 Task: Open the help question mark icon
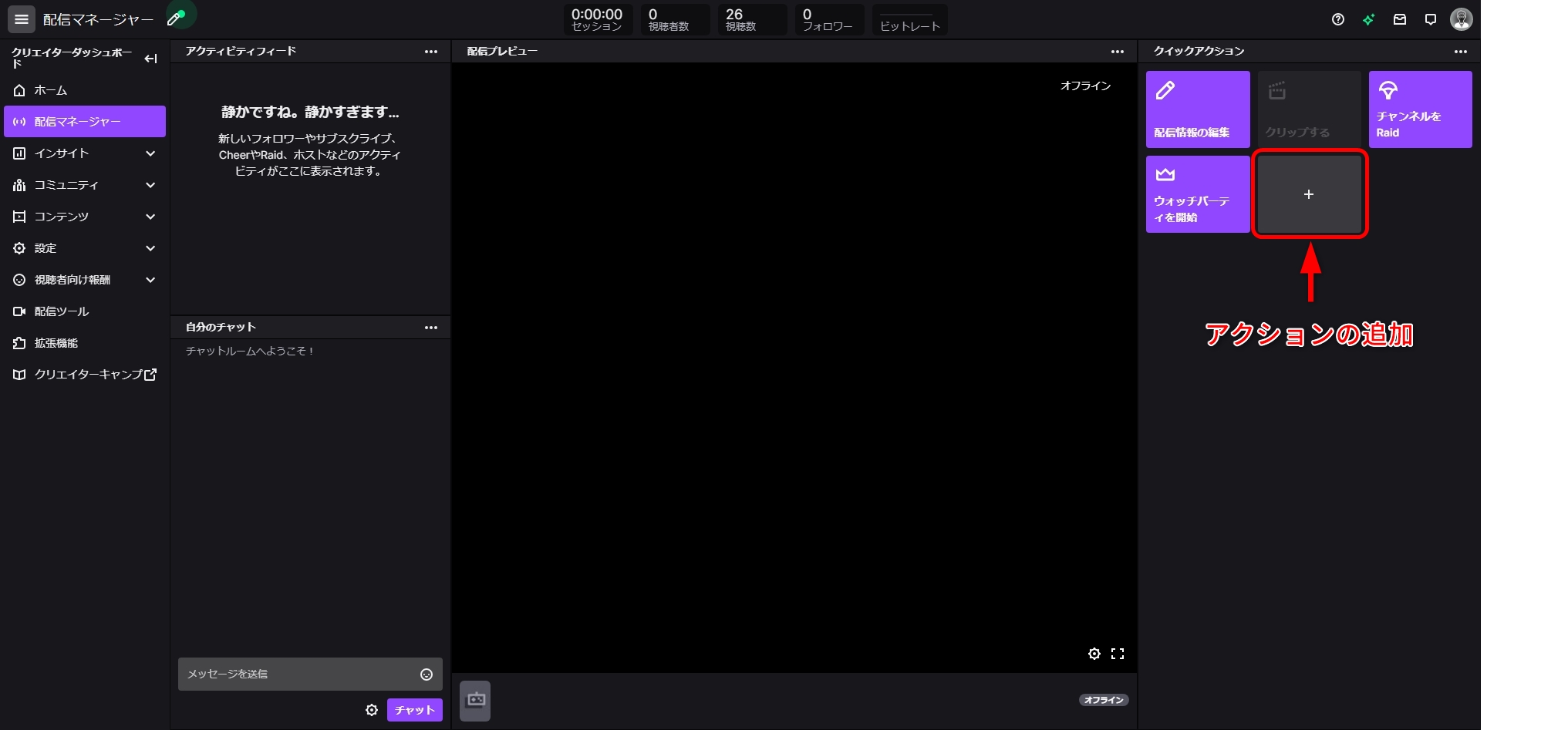click(x=1338, y=19)
